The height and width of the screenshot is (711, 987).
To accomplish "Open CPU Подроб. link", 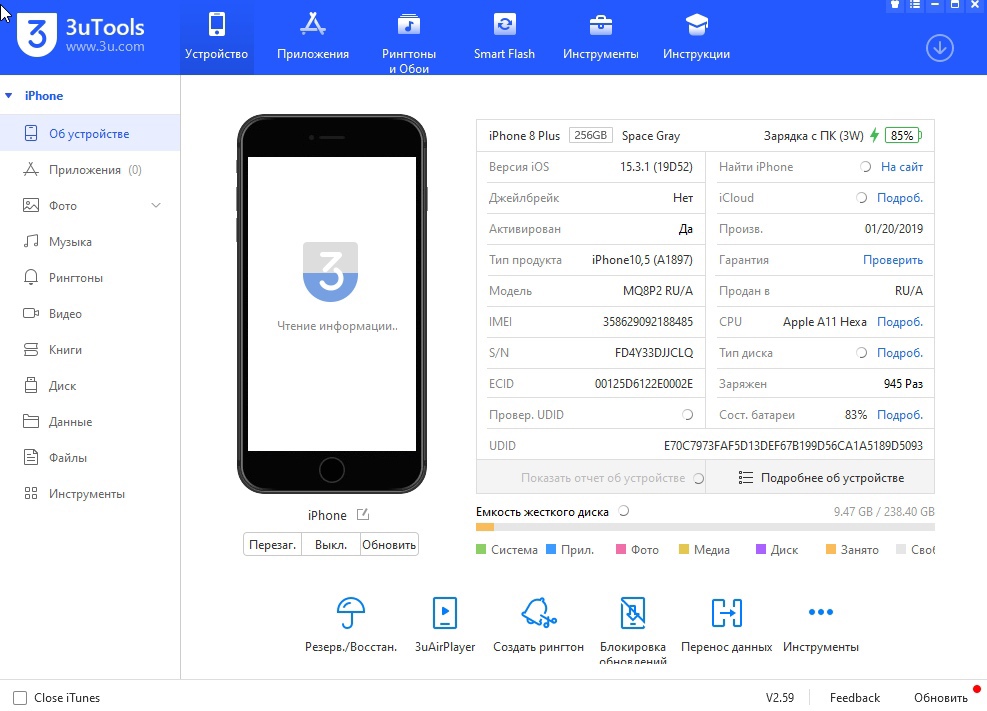I will point(900,322).
